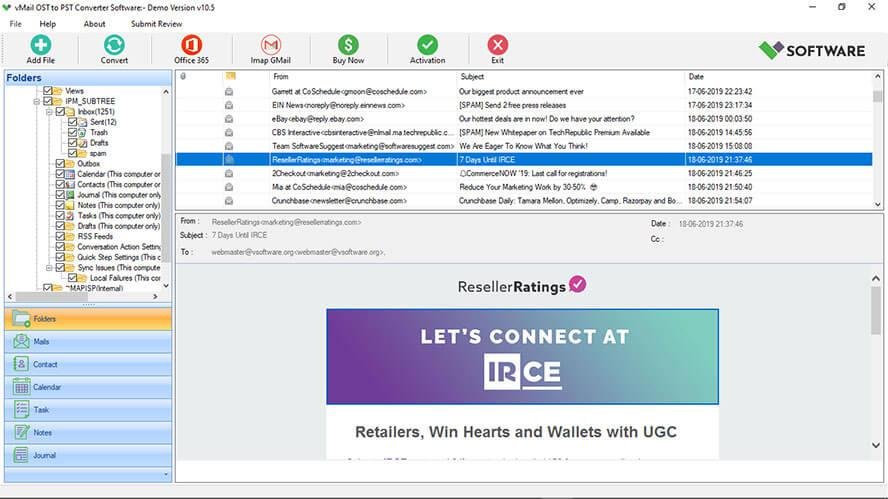The width and height of the screenshot is (888, 499).
Task: Collapse the Sync Issues folder node
Action: [x=49, y=267]
